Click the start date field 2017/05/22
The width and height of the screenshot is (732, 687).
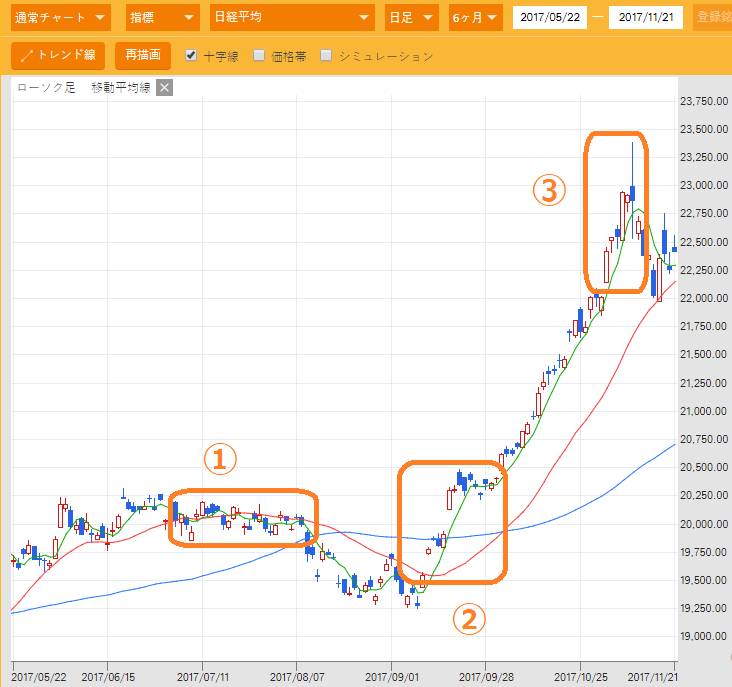click(549, 18)
